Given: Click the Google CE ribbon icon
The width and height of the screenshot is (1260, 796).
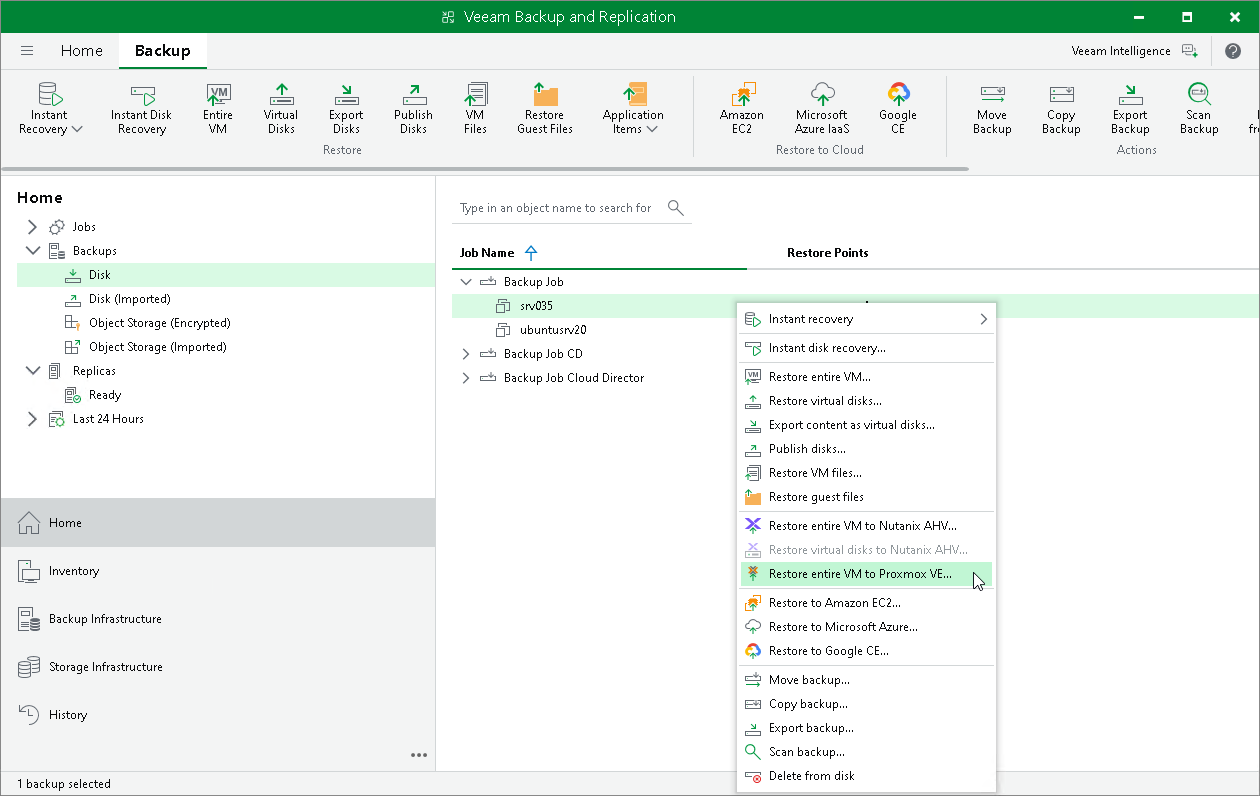Looking at the screenshot, I should [x=898, y=108].
